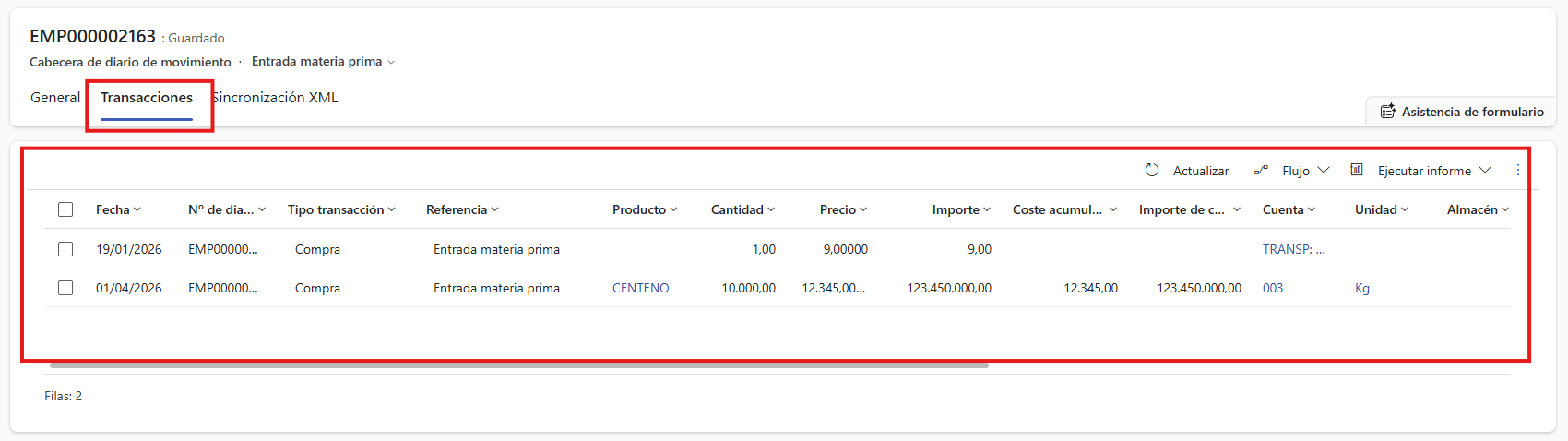Screen dimensions: 1568x441
Task: Open the Kg unit link
Action: tap(1362, 288)
